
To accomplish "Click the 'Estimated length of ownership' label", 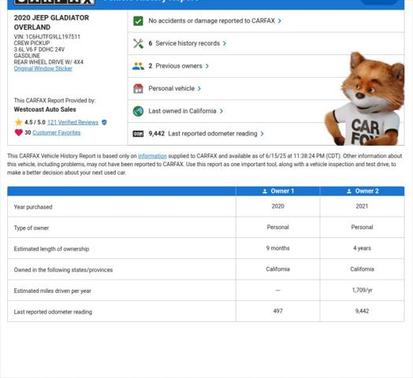I will pyautogui.click(x=51, y=249).
